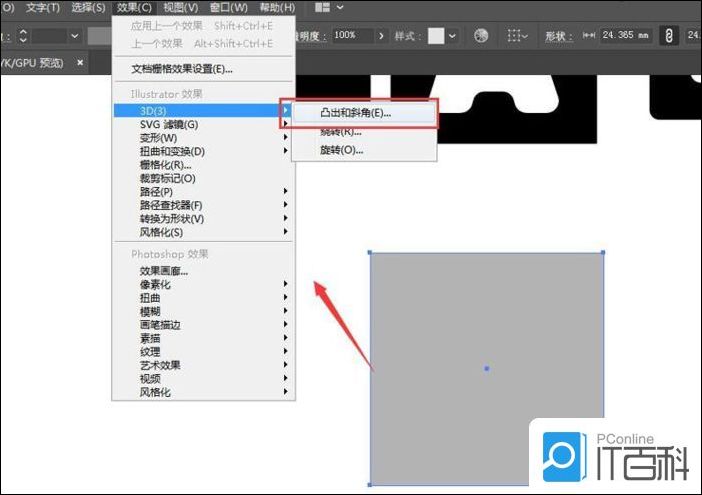Open 路径(P) submenu

pyautogui.click(x=203, y=192)
